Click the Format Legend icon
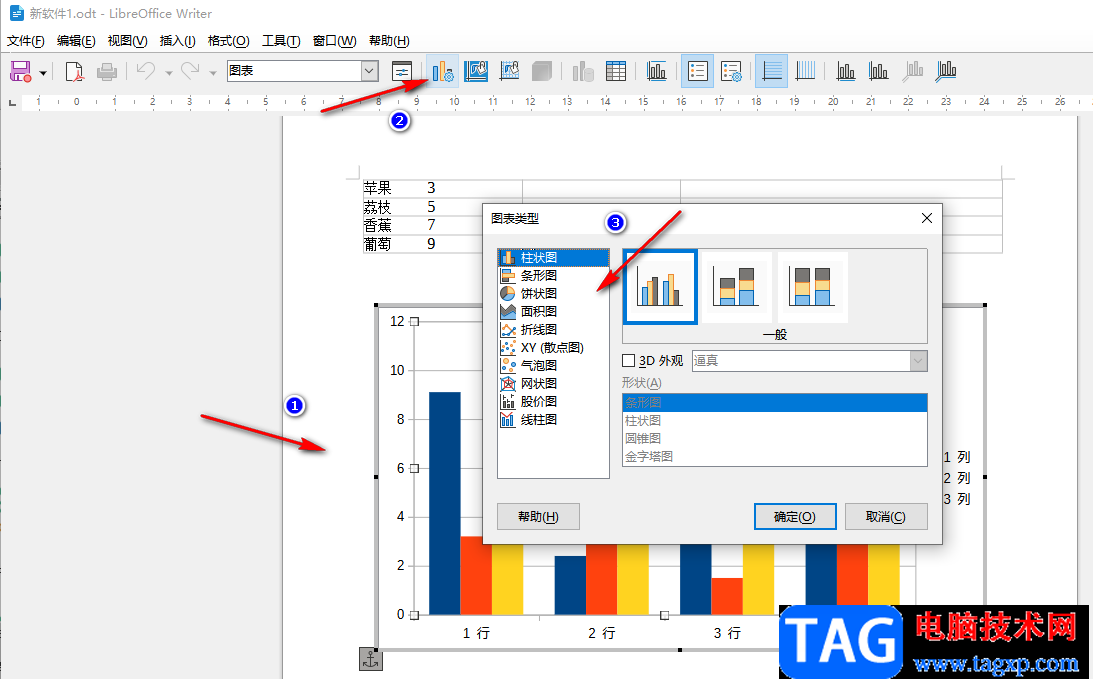Screen dimensions: 1093x679 click(x=731, y=71)
